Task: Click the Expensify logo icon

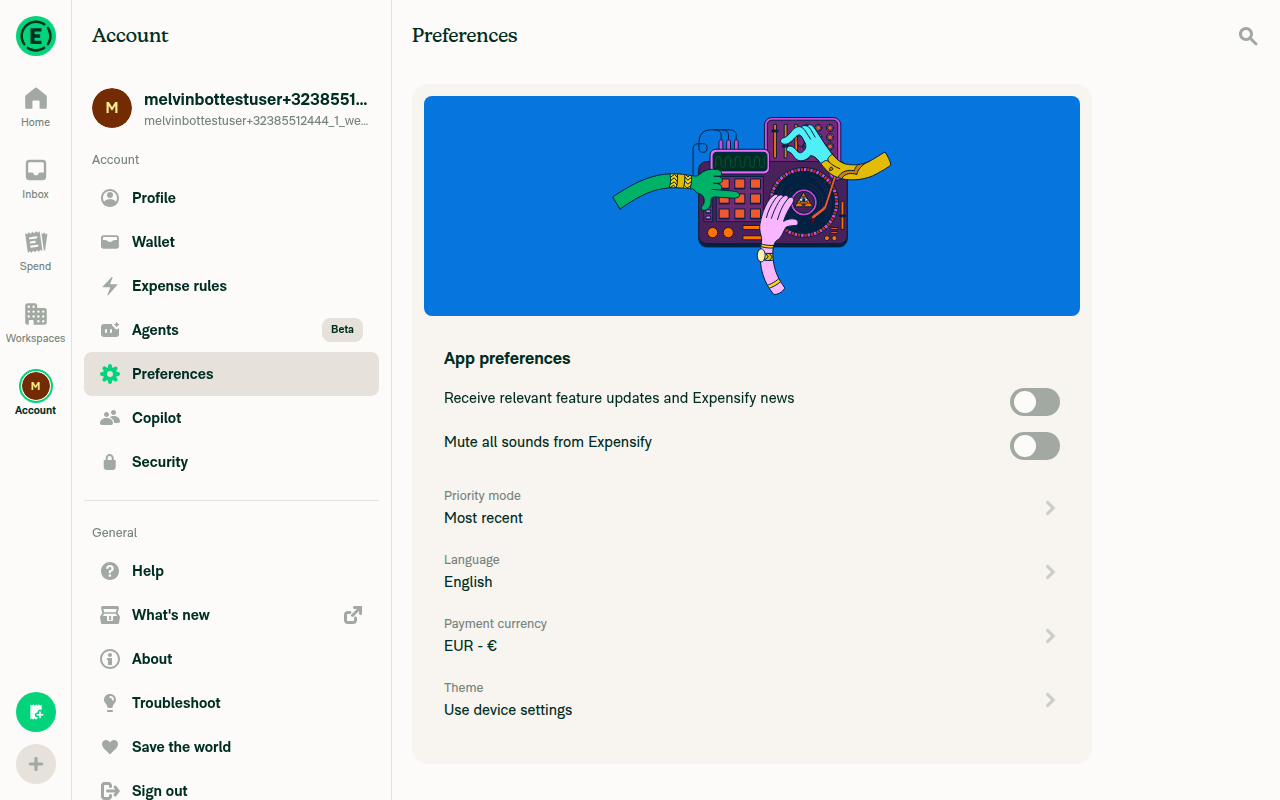Action: coord(36,36)
